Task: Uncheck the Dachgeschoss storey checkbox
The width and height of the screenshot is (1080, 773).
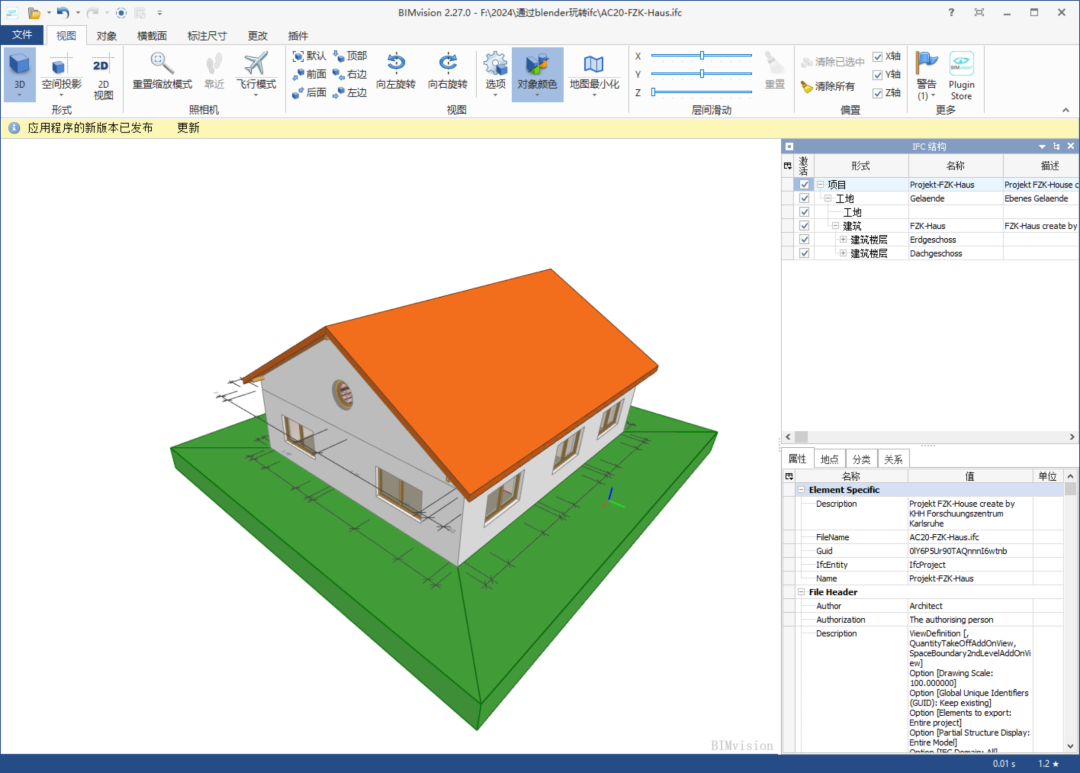Action: click(x=804, y=254)
